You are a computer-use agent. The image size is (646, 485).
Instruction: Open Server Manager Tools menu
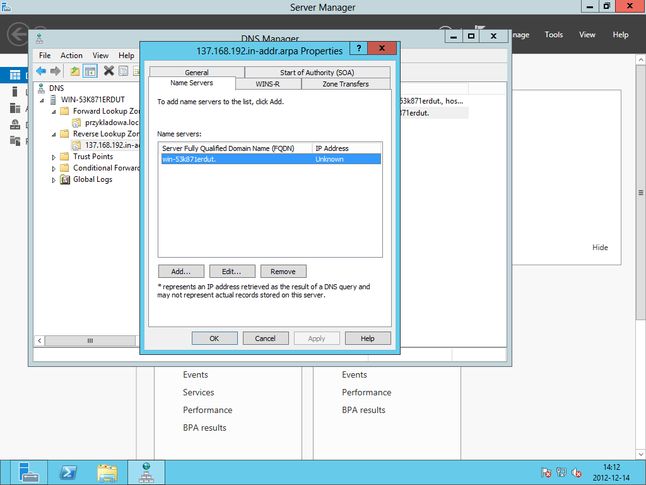tap(553, 35)
